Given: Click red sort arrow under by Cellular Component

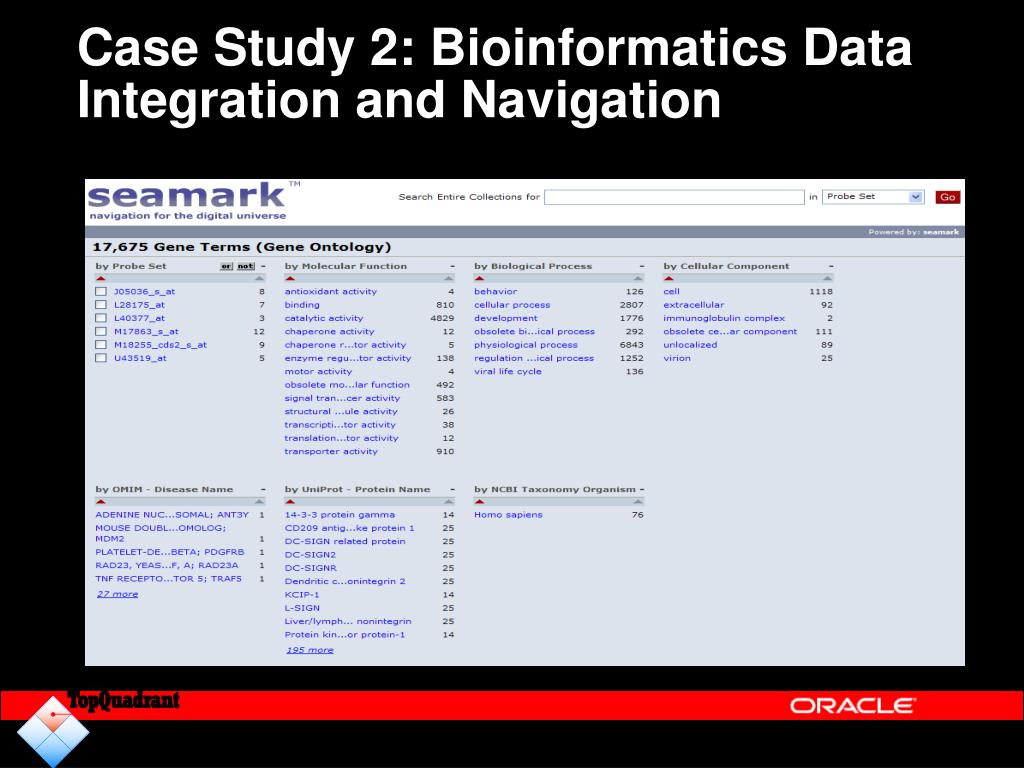Looking at the screenshot, I should [x=669, y=279].
